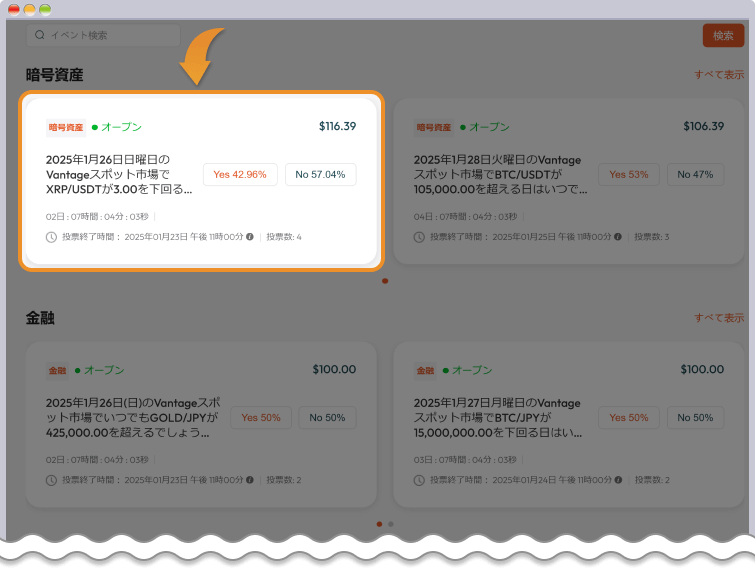Image resolution: width=755 pixels, height=571 pixels.
Task: Click オープン status in BTC/USDT card
Action: point(485,127)
